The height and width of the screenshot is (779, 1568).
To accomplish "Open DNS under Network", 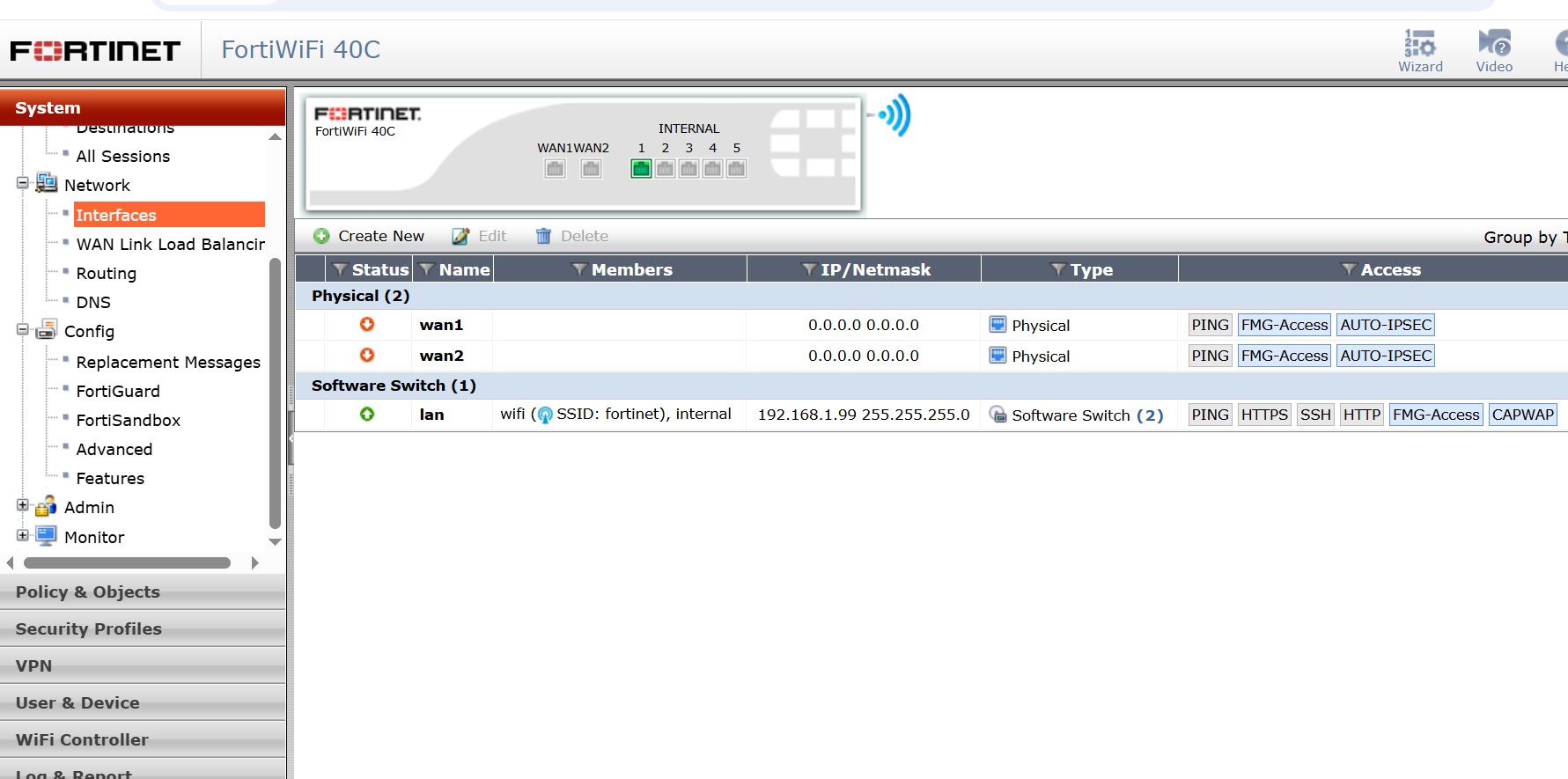I will [x=93, y=302].
